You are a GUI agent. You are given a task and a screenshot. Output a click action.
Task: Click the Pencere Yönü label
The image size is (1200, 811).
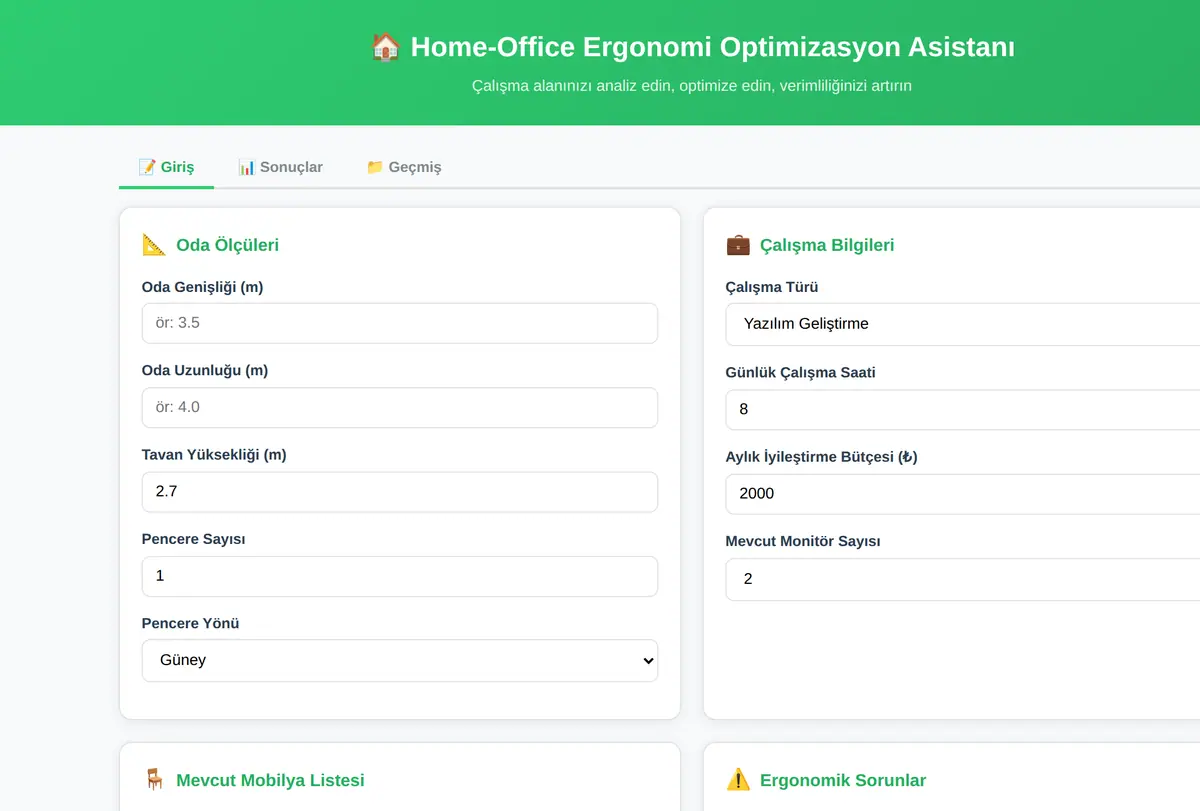(190, 623)
